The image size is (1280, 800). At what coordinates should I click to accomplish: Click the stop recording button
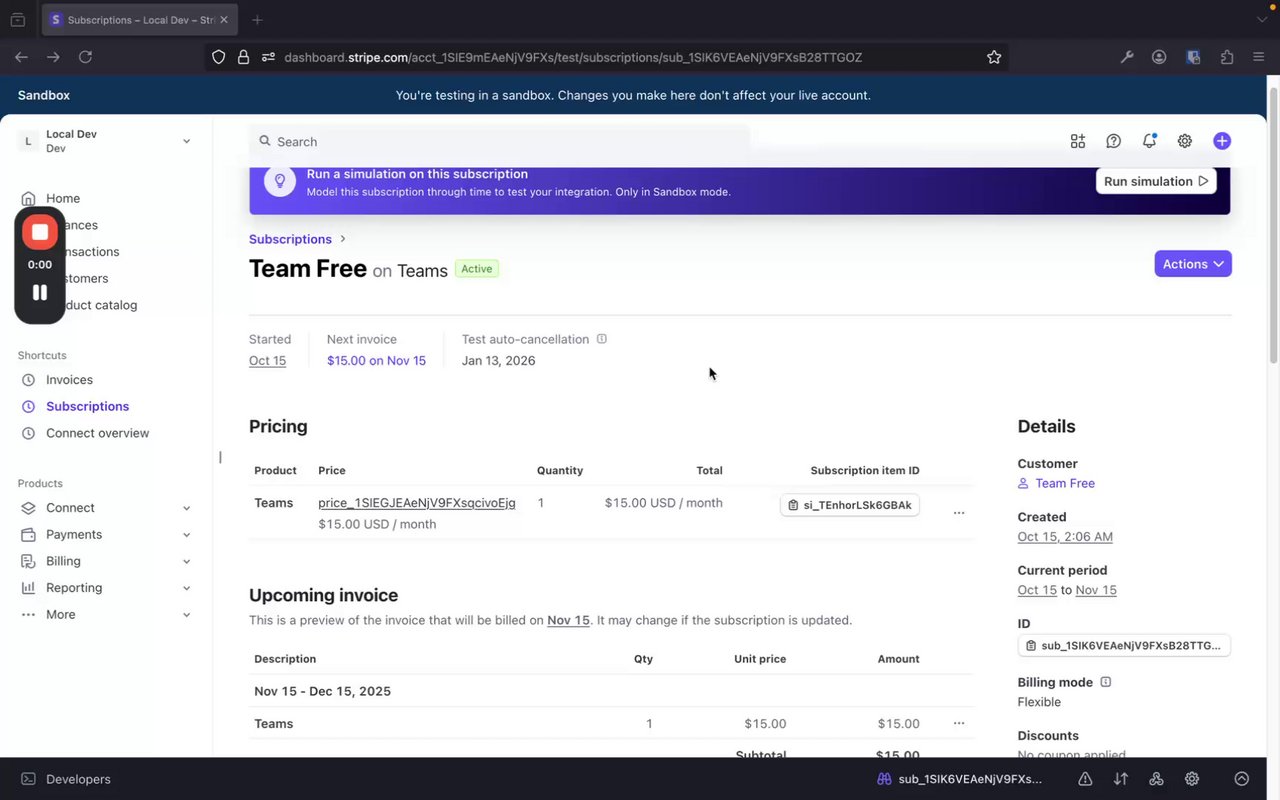point(40,232)
